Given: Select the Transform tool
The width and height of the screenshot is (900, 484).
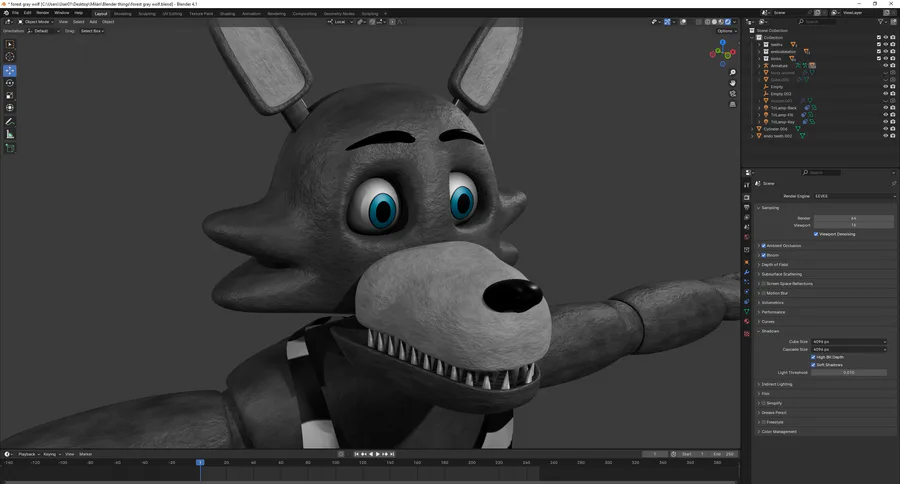Looking at the screenshot, I should [10, 107].
